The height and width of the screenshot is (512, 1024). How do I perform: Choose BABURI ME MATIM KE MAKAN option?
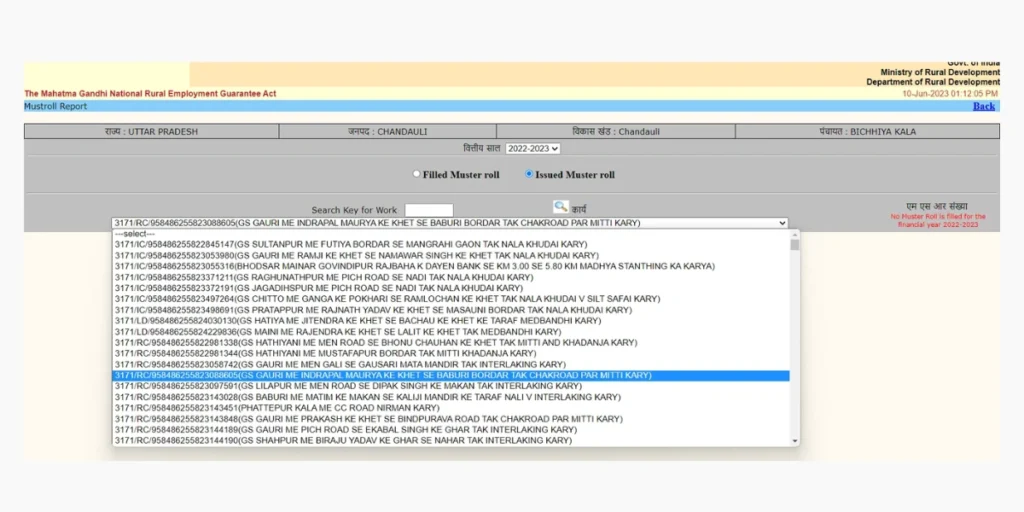point(451,397)
